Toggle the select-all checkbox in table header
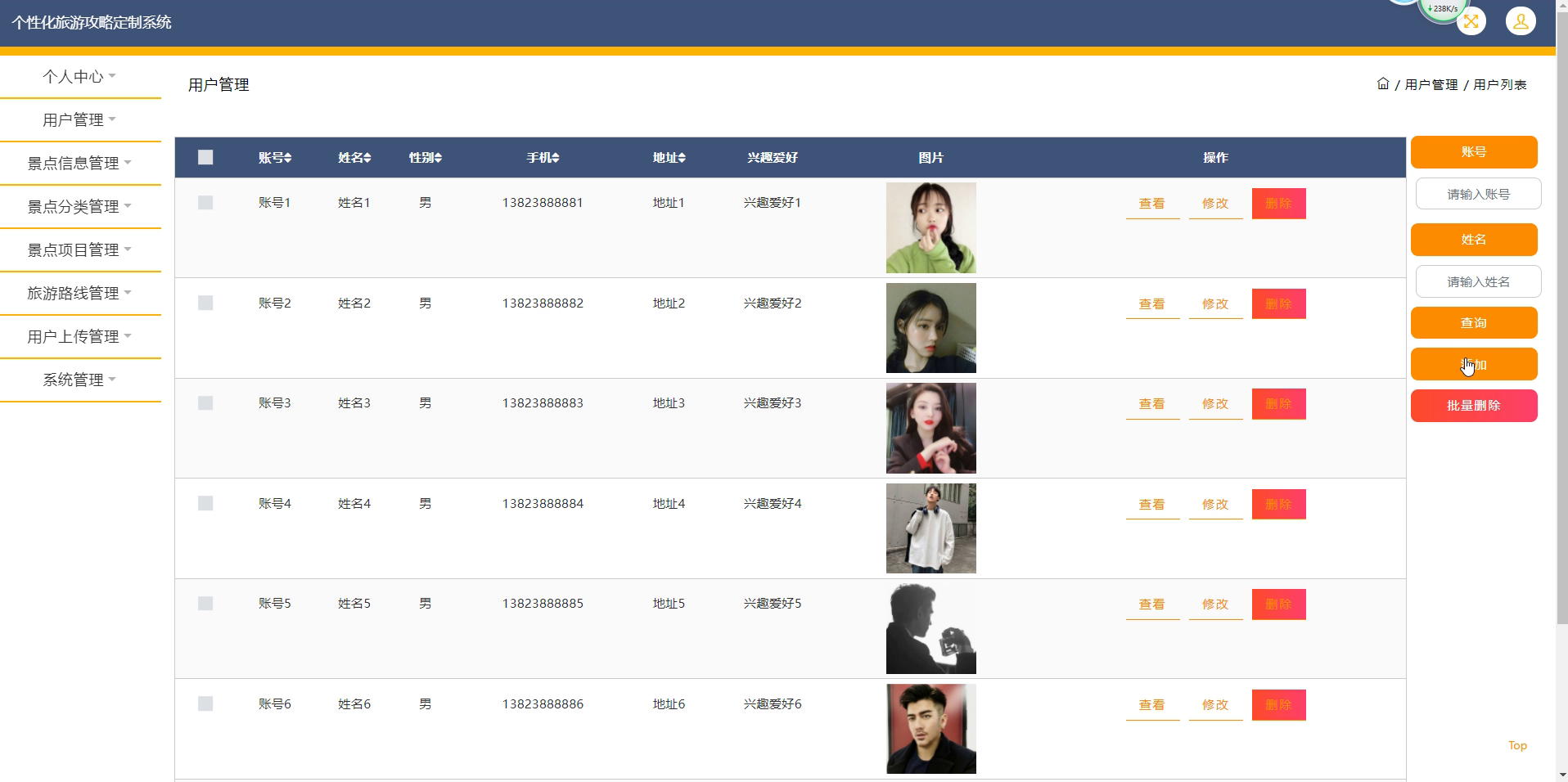Image resolution: width=1568 pixels, height=782 pixels. [x=205, y=157]
